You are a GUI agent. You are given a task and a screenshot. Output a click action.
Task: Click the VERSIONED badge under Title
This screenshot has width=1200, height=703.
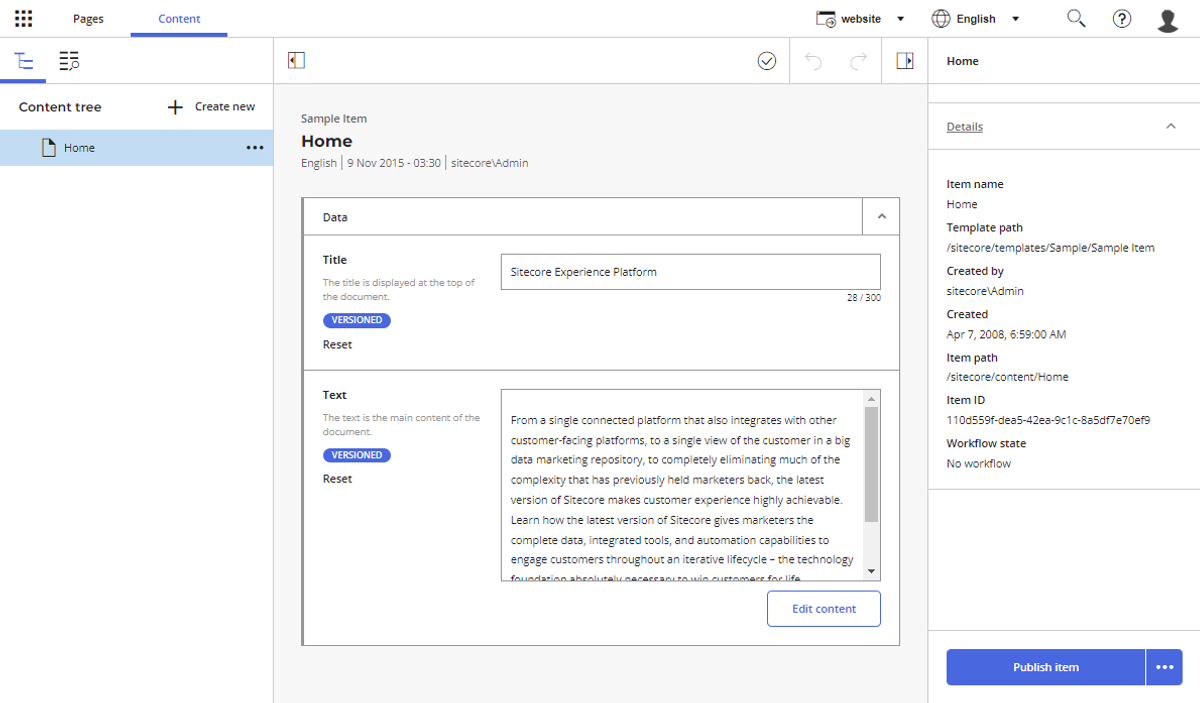356,320
